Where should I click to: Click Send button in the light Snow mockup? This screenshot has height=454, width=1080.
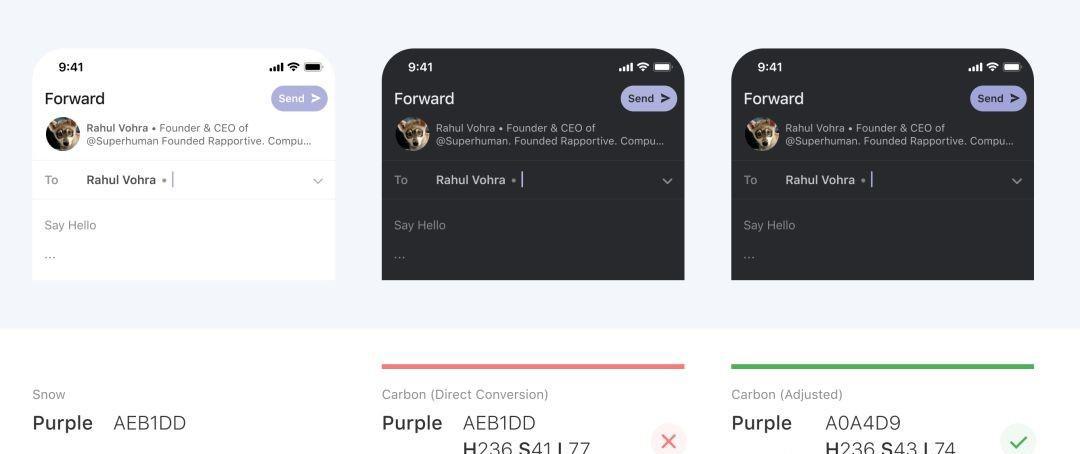299,98
